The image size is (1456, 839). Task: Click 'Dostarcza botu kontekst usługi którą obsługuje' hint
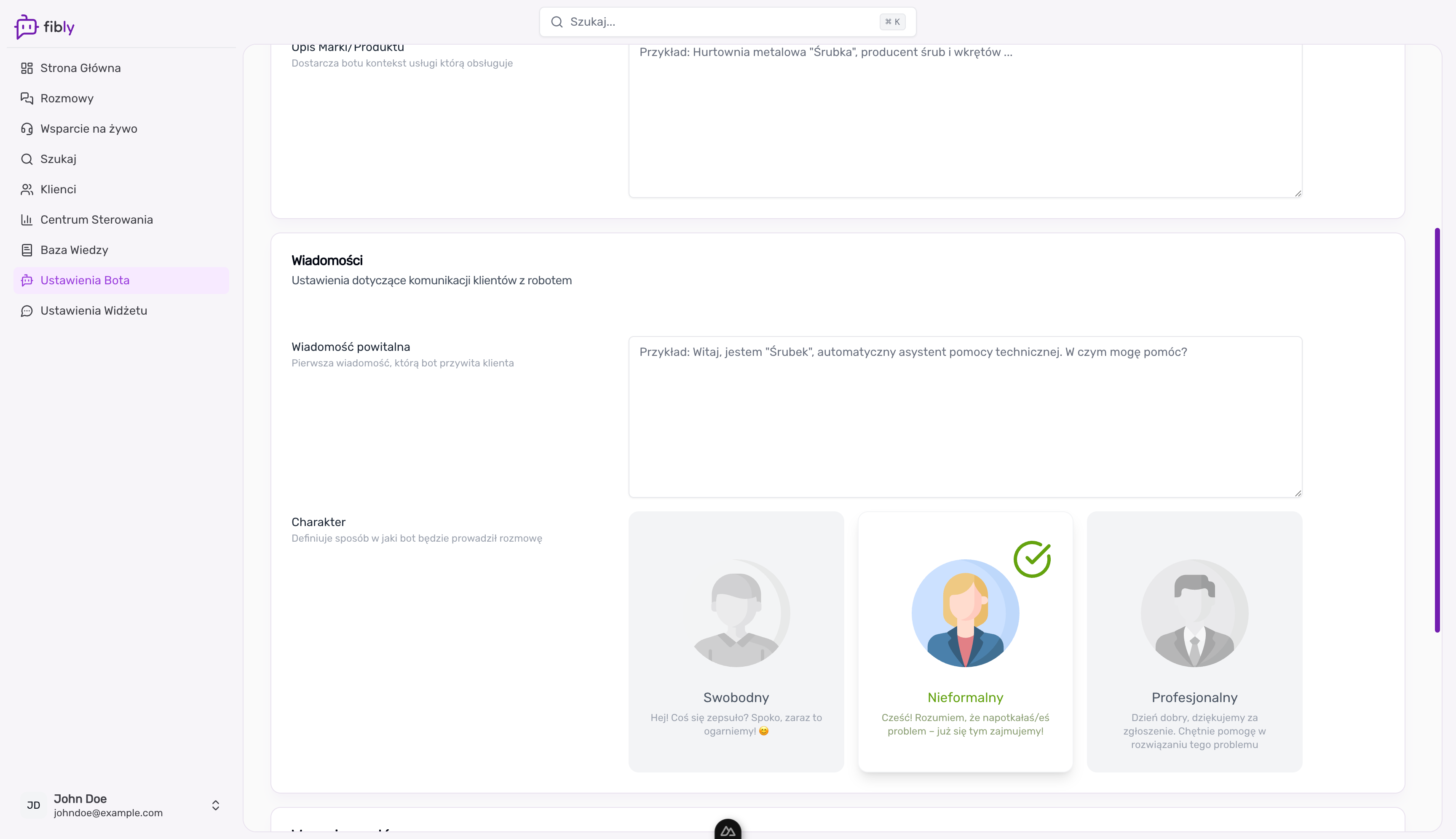pyautogui.click(x=402, y=63)
